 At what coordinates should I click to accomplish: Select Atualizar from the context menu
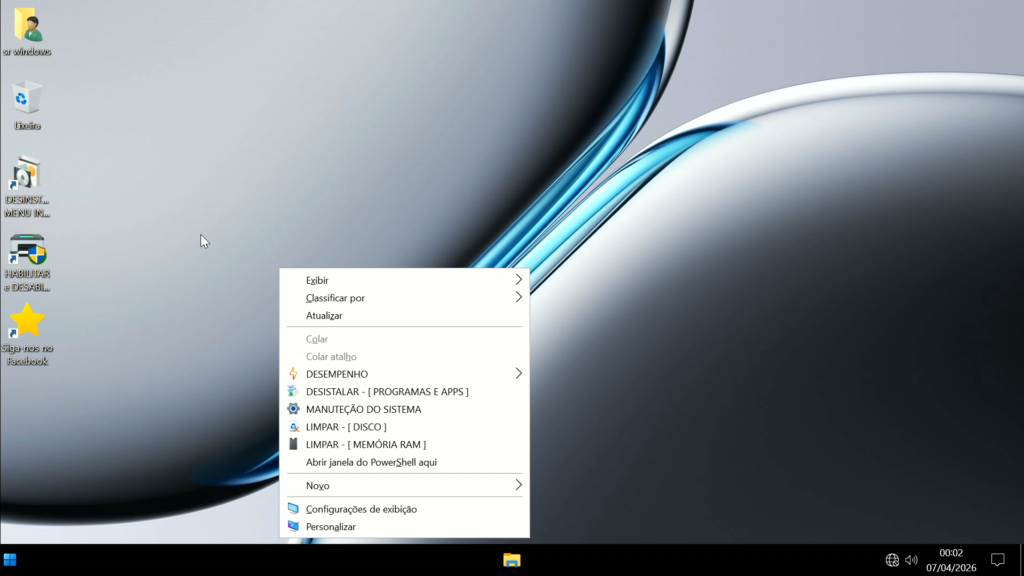point(324,316)
